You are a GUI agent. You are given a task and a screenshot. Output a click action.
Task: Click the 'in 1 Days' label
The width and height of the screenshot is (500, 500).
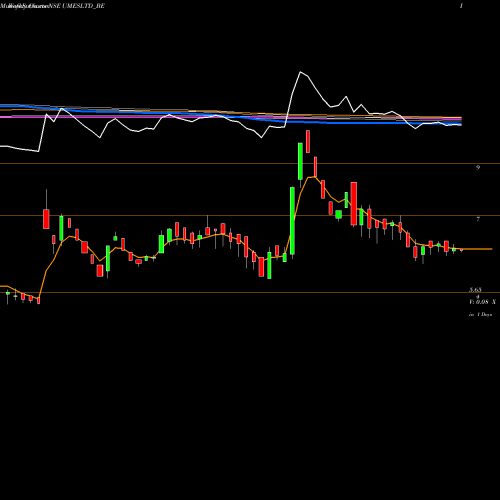click(x=480, y=314)
